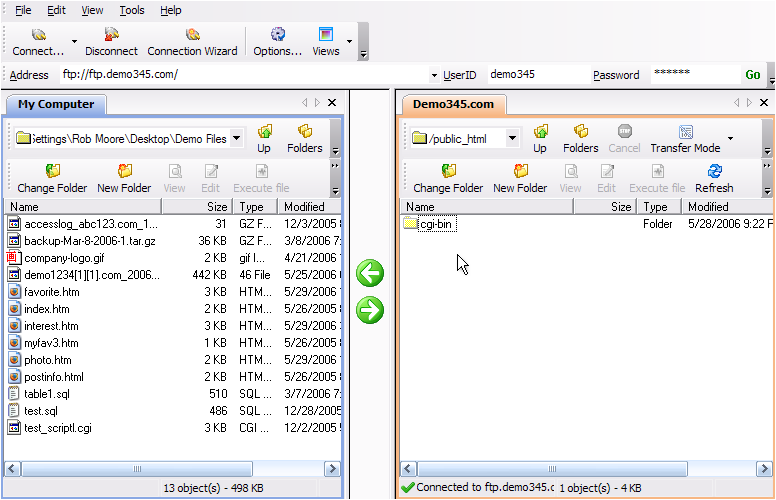Expand the Views dropdown arrow

tap(349, 42)
